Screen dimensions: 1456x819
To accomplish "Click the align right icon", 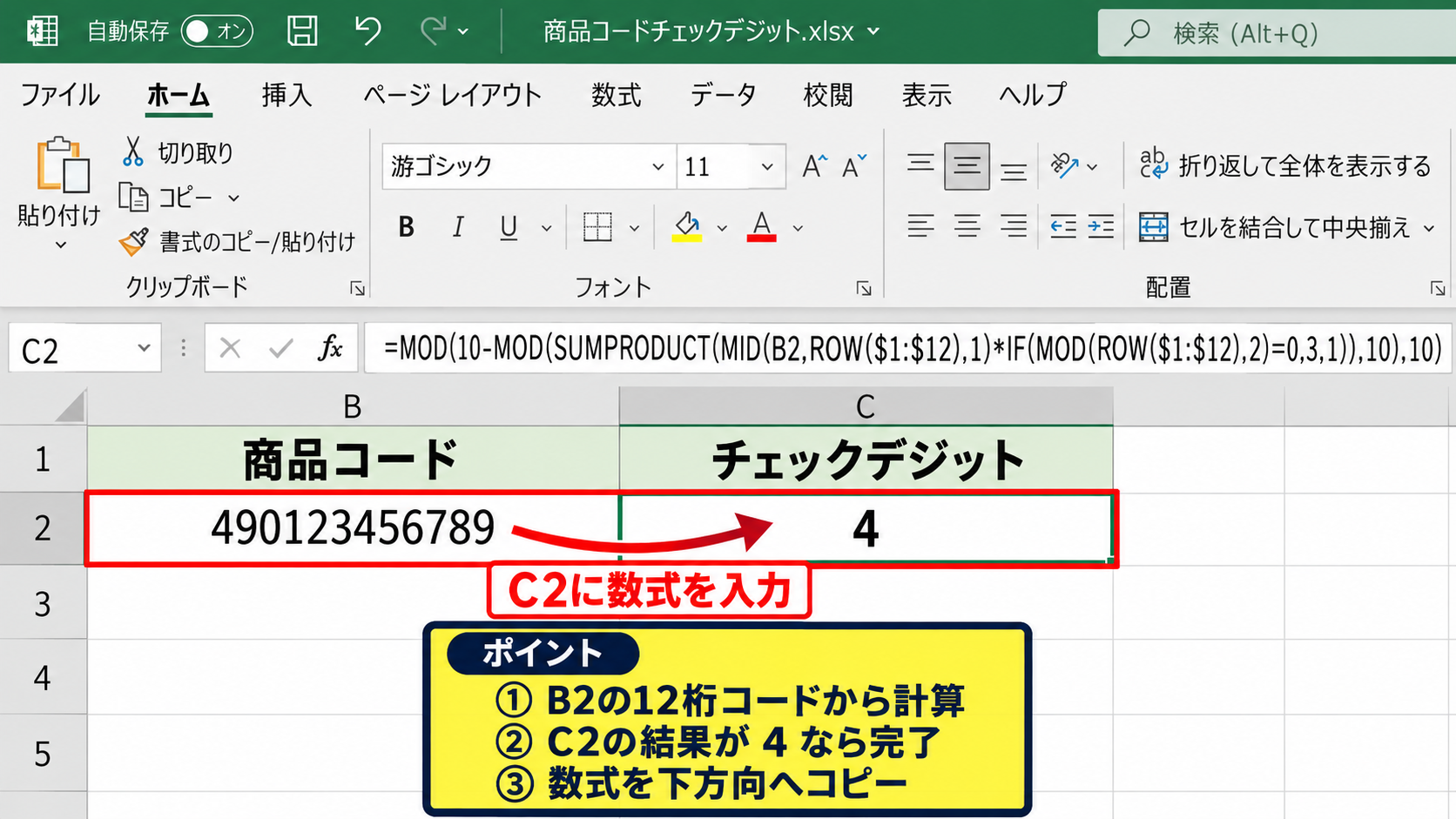I will pos(1013,227).
